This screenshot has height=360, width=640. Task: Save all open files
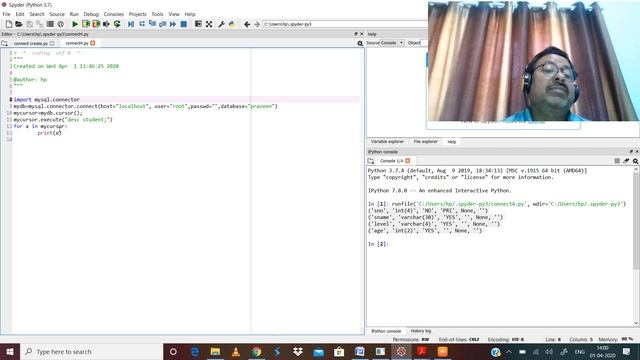coord(40,24)
